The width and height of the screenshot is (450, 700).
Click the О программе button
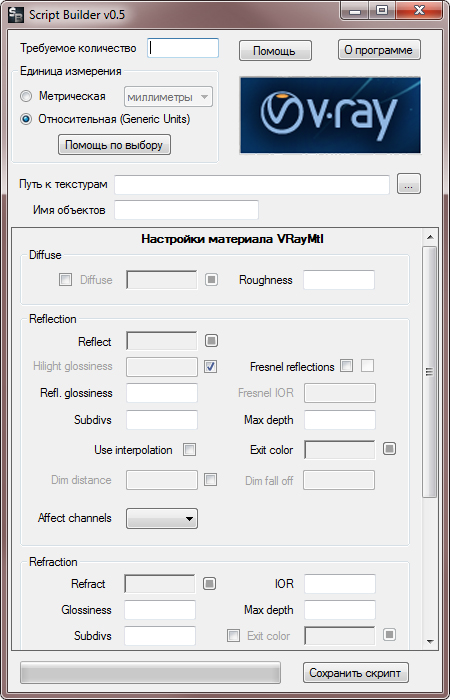pyautogui.click(x=379, y=50)
